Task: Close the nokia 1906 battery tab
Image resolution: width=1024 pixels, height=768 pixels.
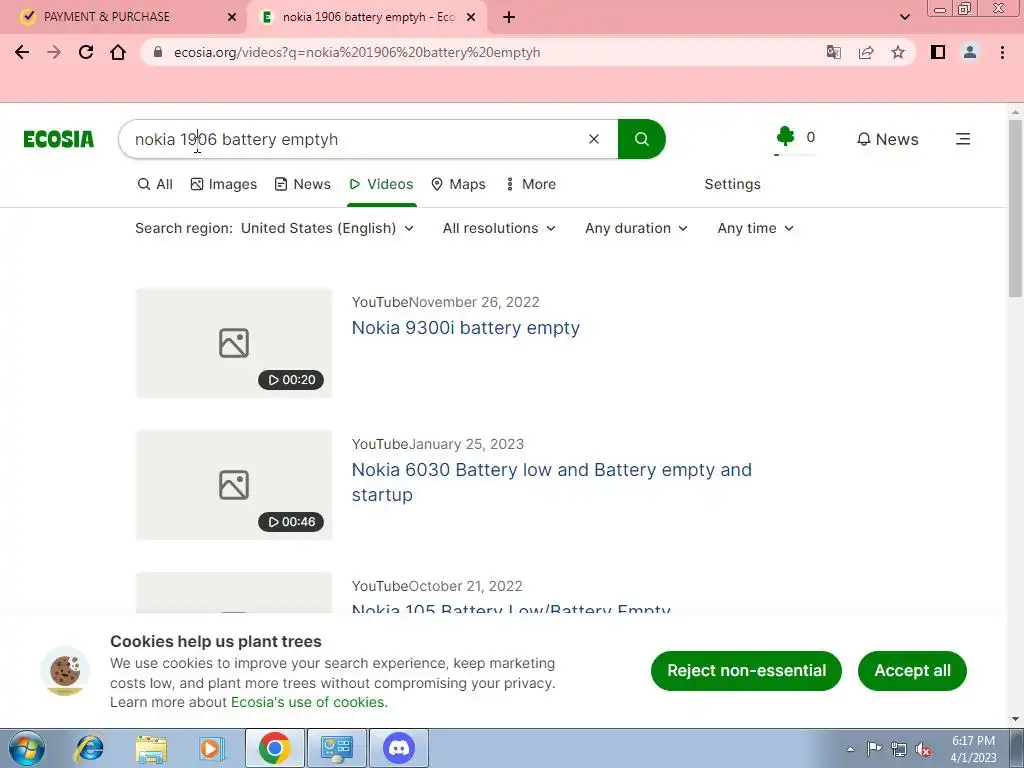Action: (x=471, y=17)
